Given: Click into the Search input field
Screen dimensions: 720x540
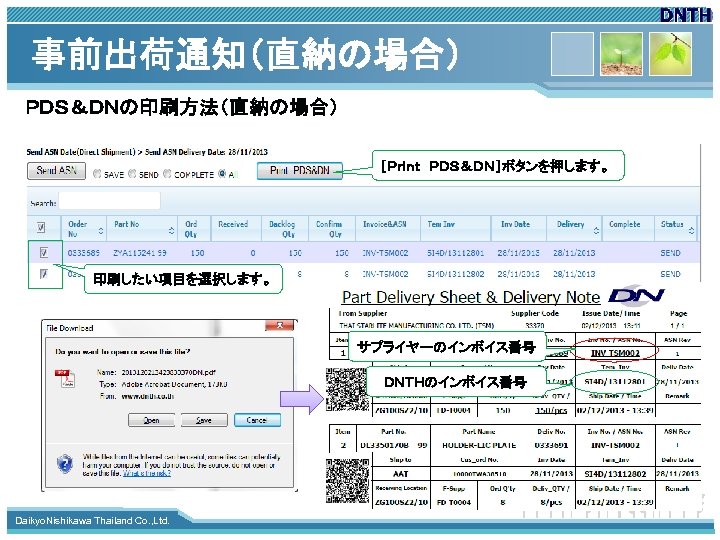Looking at the screenshot, I should click(109, 201).
